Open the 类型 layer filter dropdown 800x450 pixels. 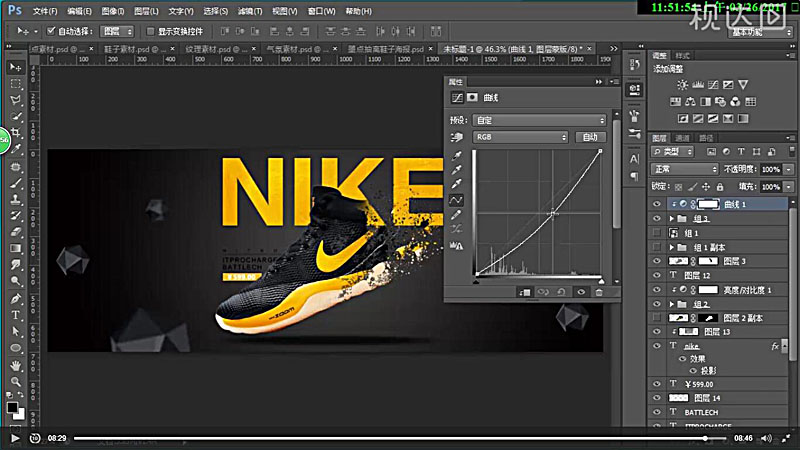(x=673, y=152)
